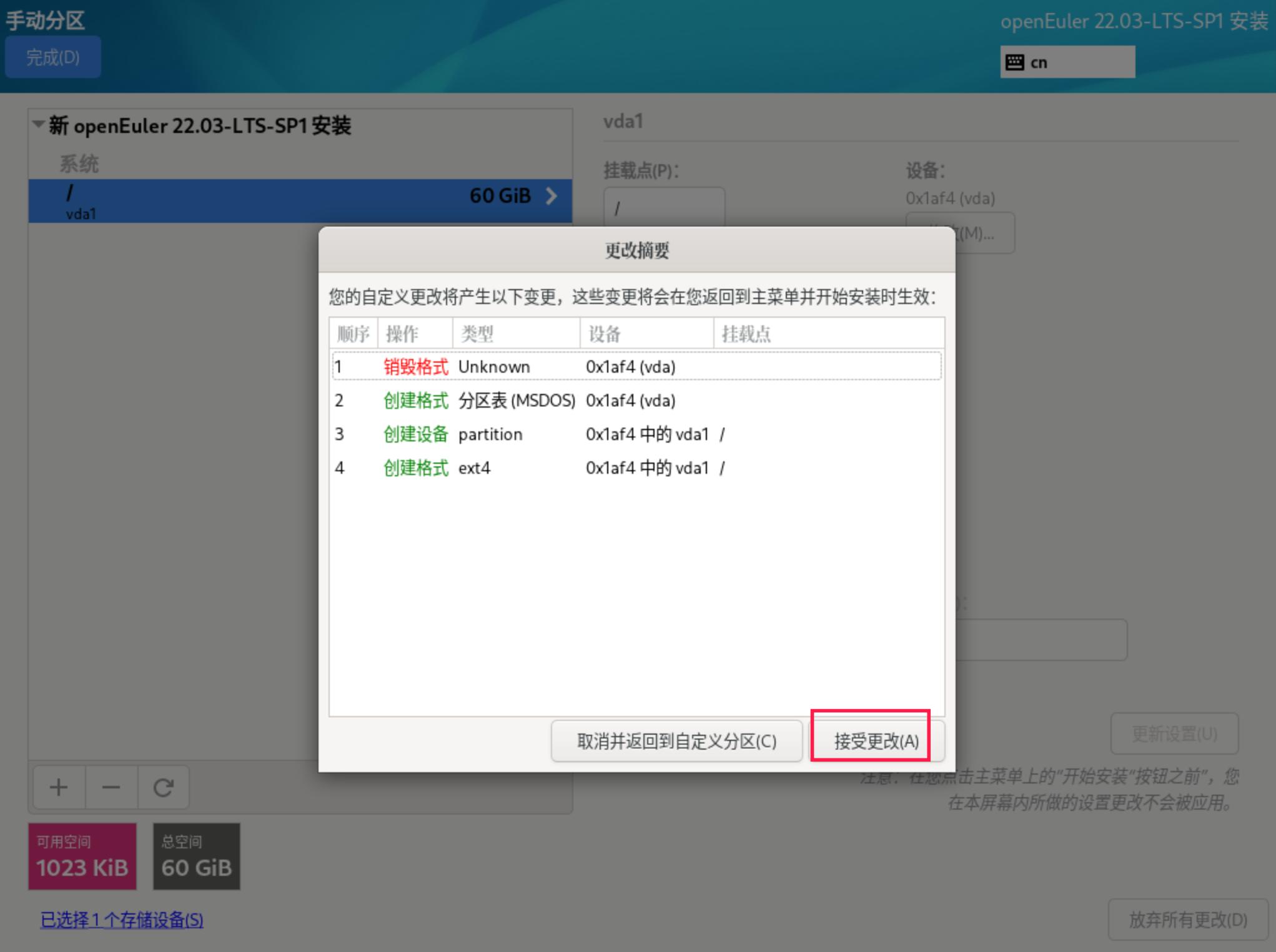
Task: Open vda1 details via the right arrow chevron
Action: [x=552, y=196]
